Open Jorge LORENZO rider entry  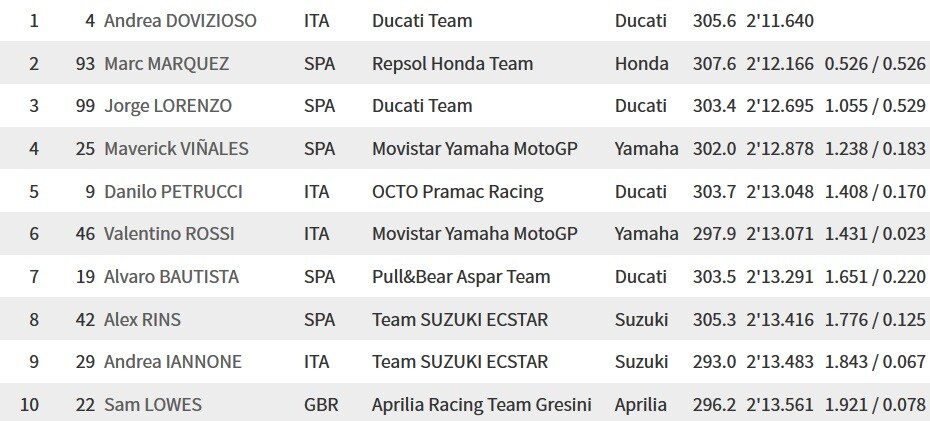click(168, 106)
